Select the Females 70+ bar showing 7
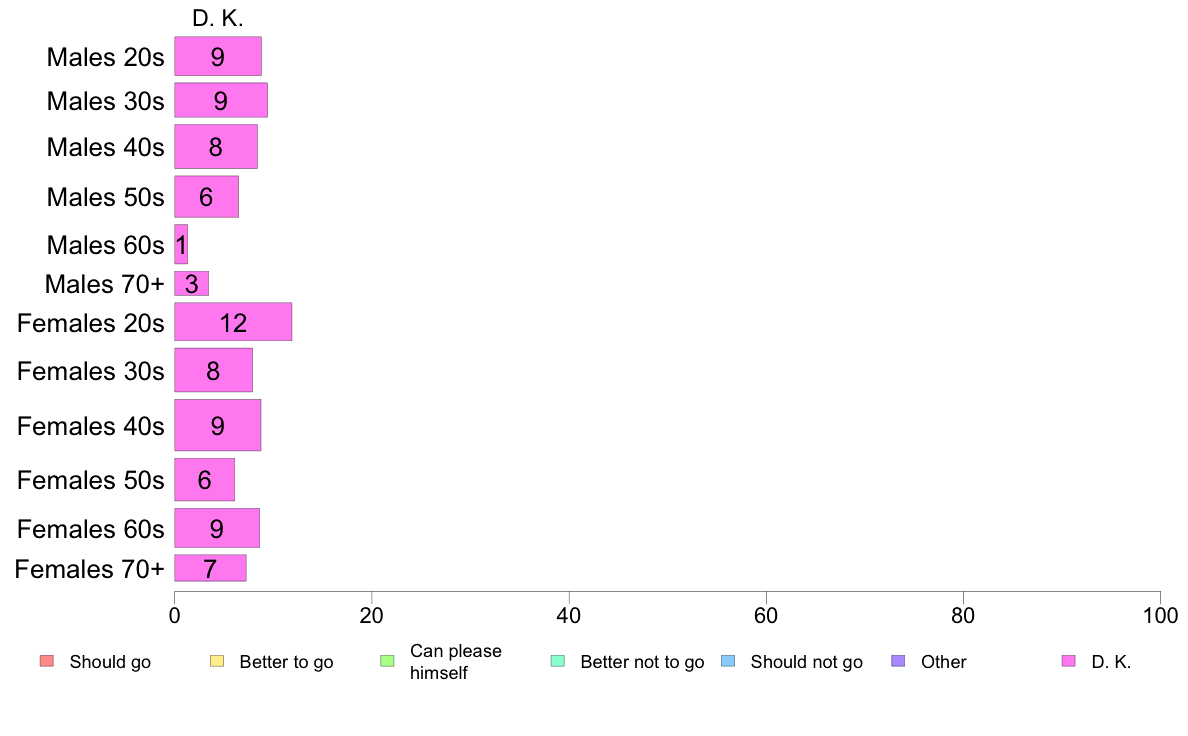This screenshot has height=736, width=1188. click(211, 568)
